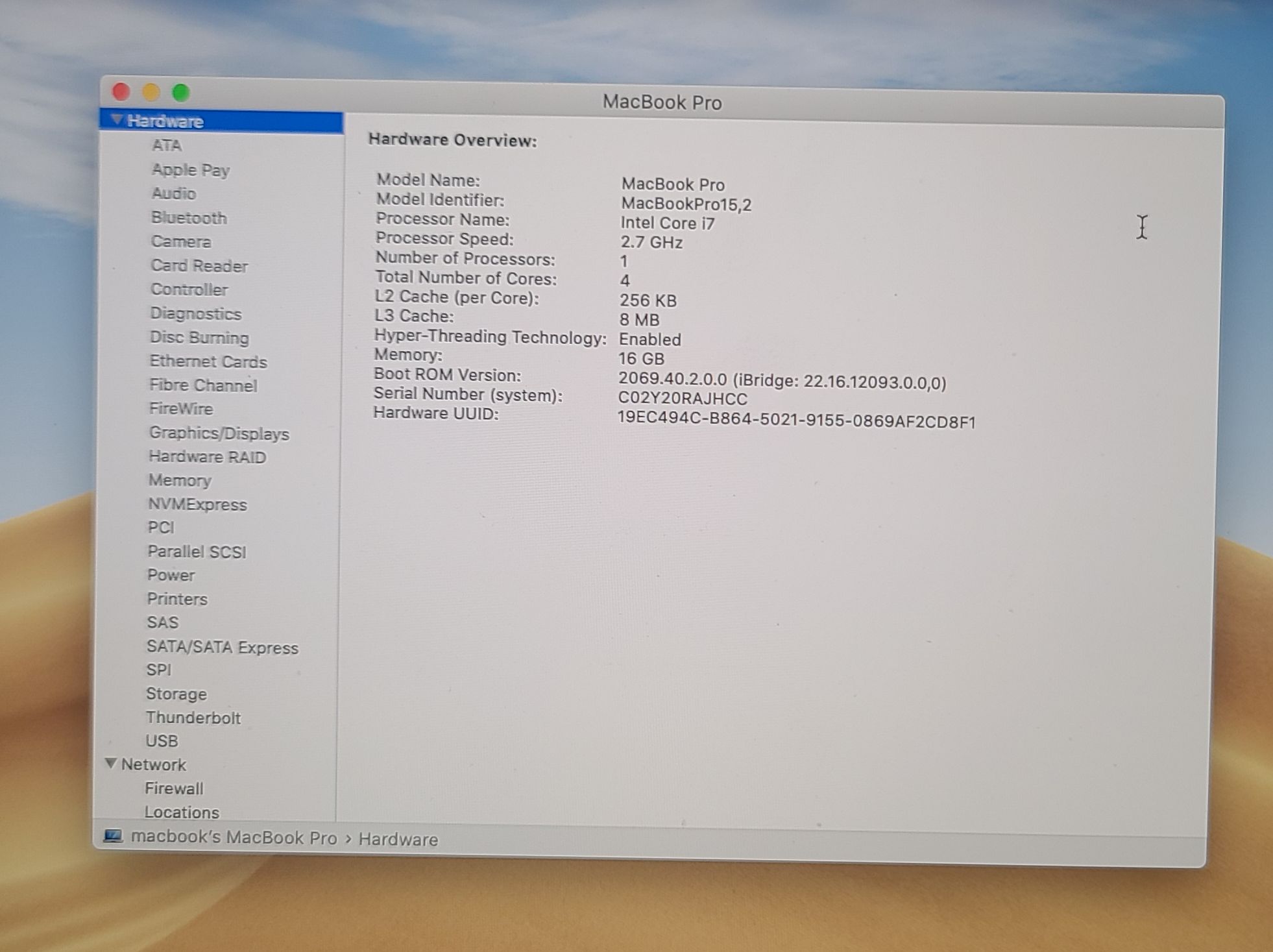Open the USB sidebar item

point(162,741)
